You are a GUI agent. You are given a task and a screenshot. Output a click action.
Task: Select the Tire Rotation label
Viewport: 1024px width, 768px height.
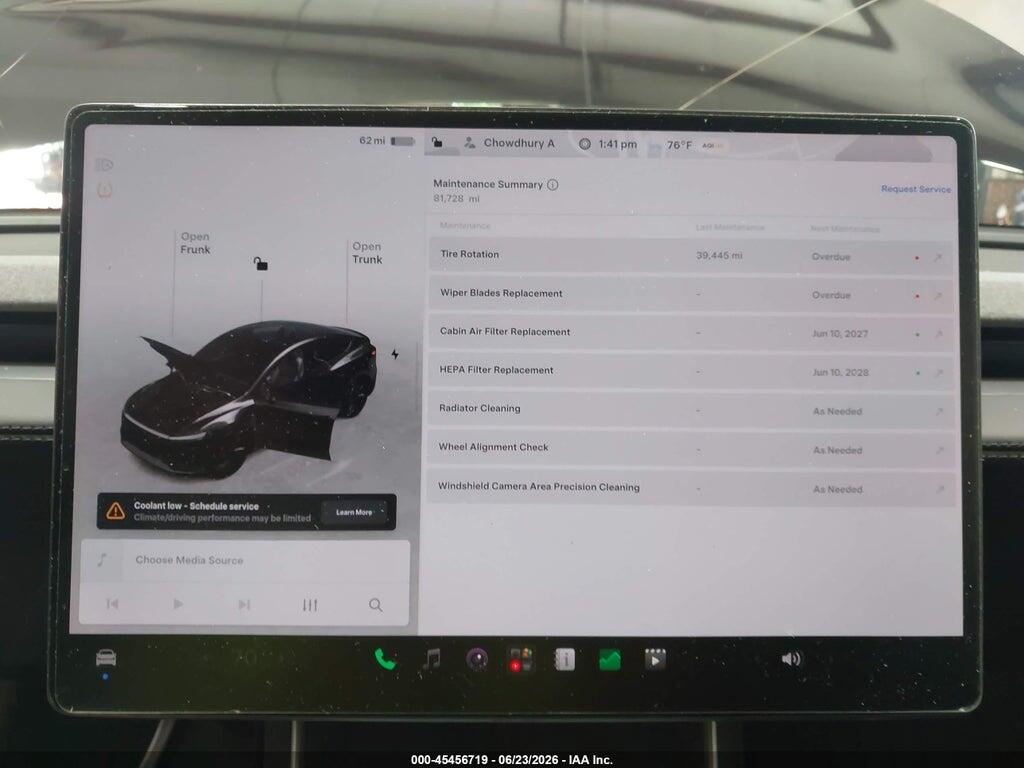(470, 254)
